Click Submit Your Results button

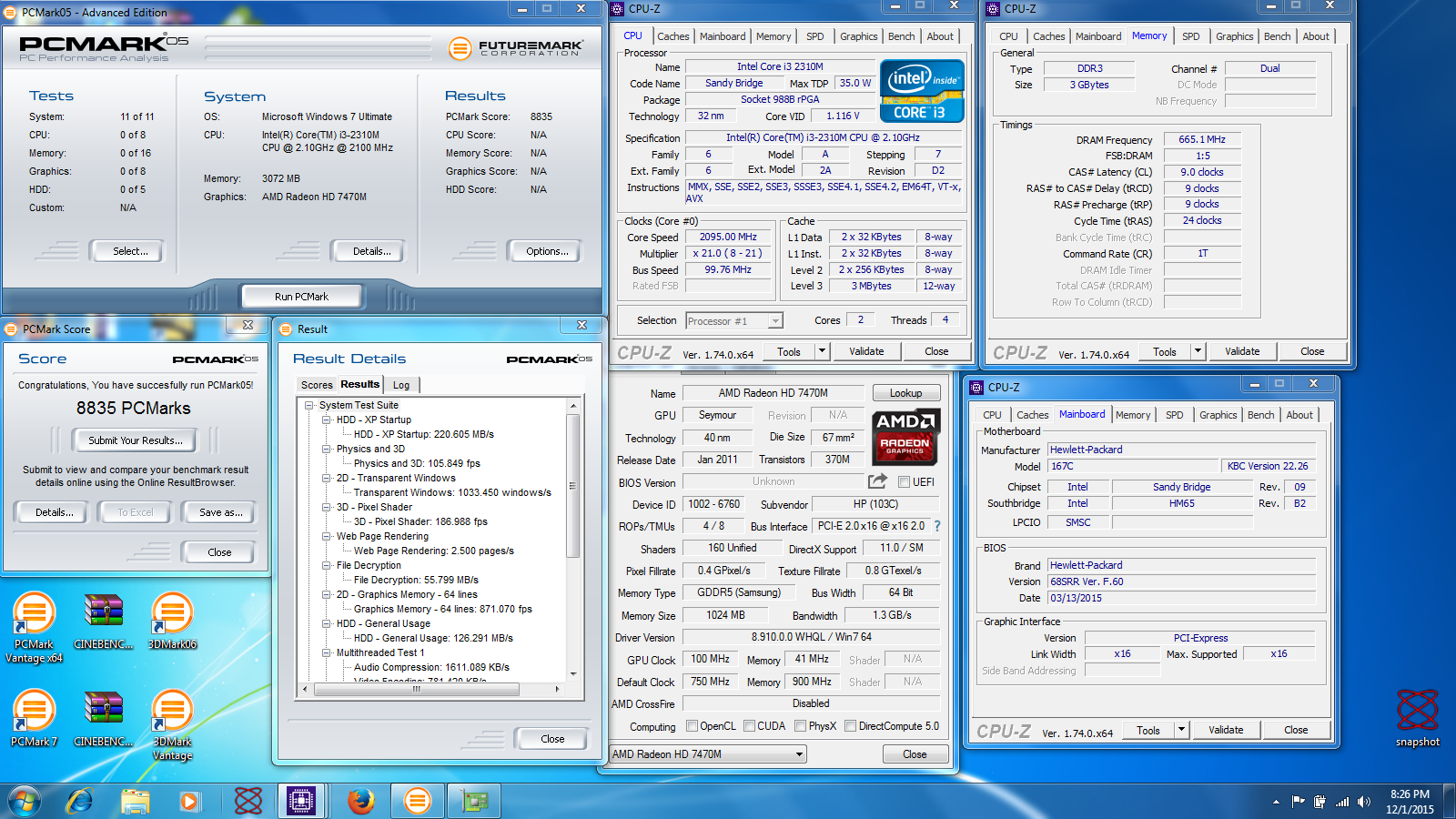point(136,440)
